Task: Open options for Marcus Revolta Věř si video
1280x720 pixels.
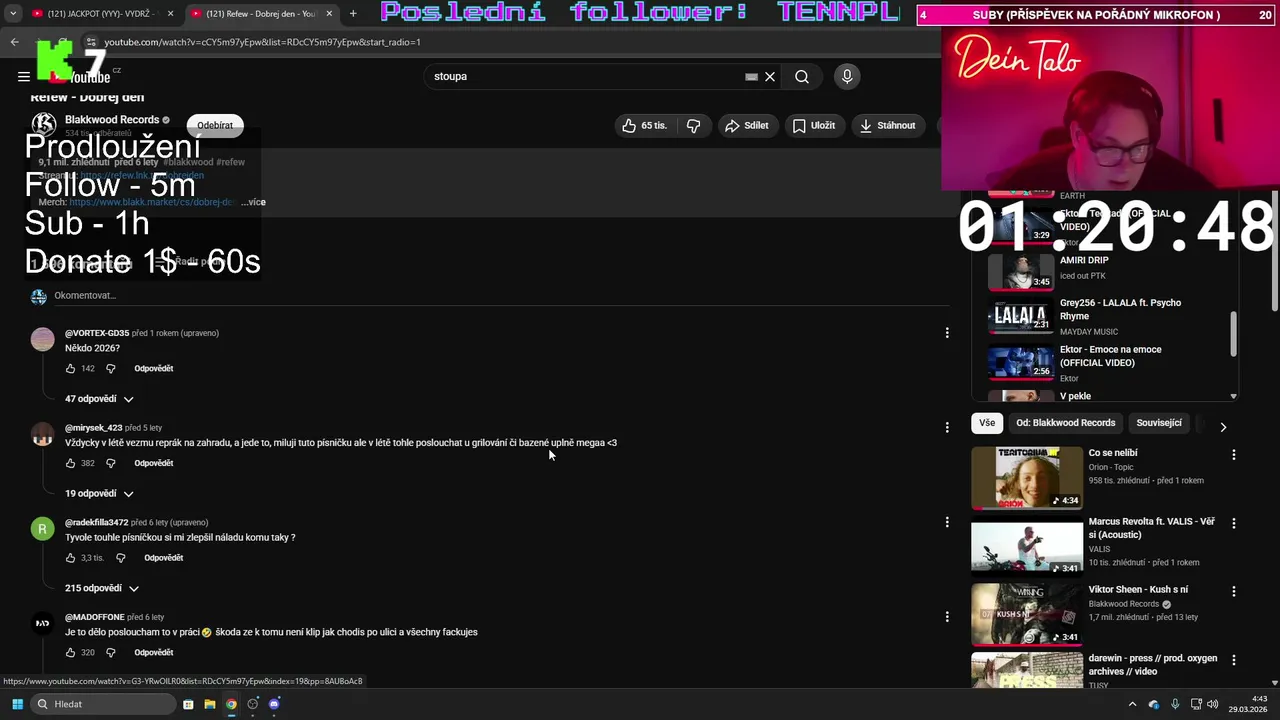Action: pos(1233,523)
